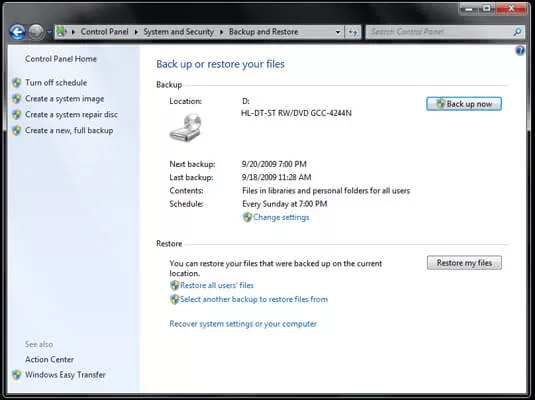Click the blue Back arrow button
This screenshot has width=535, height=400.
[17, 32]
